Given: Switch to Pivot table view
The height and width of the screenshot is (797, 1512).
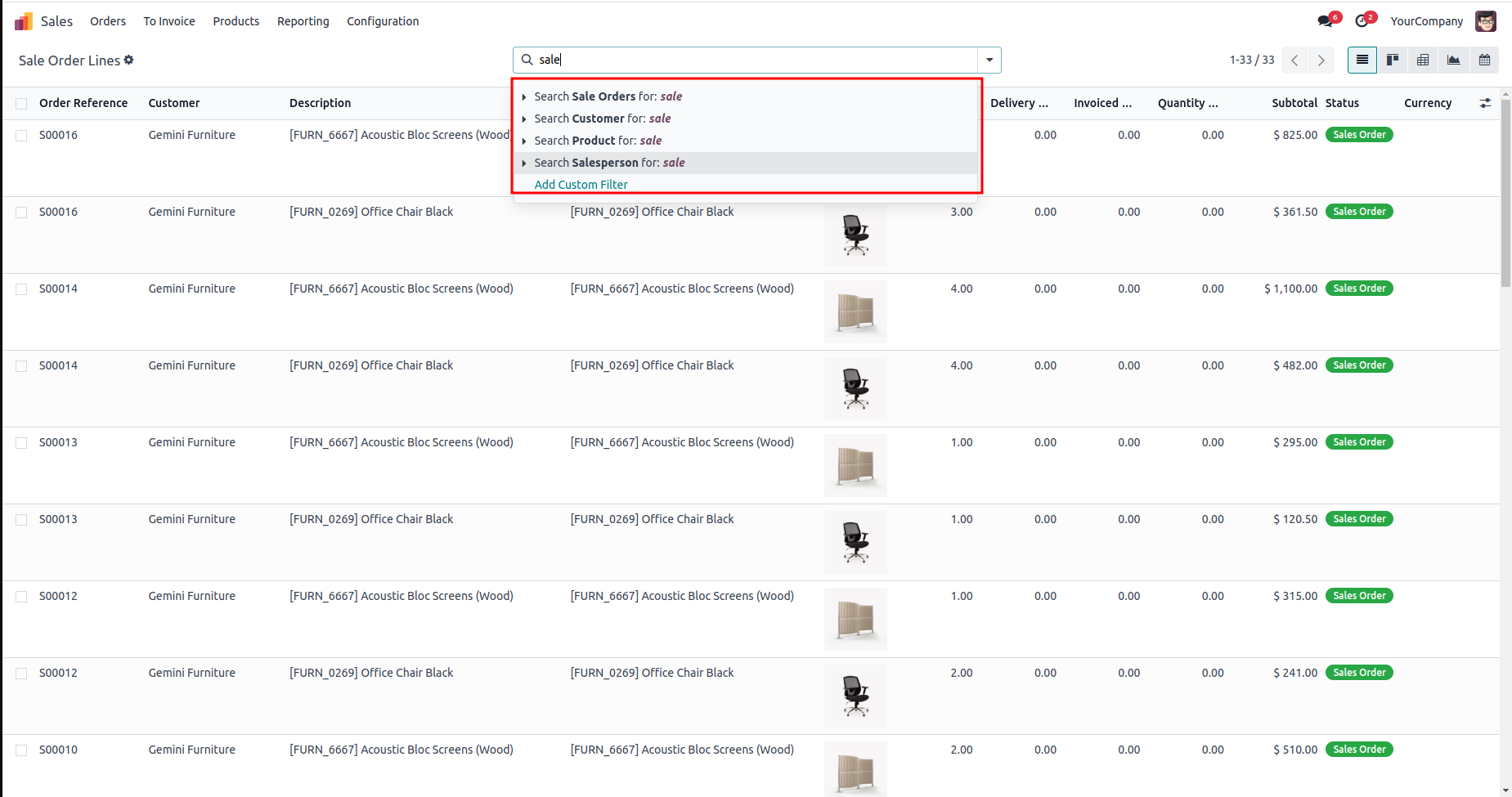Looking at the screenshot, I should tap(1423, 60).
